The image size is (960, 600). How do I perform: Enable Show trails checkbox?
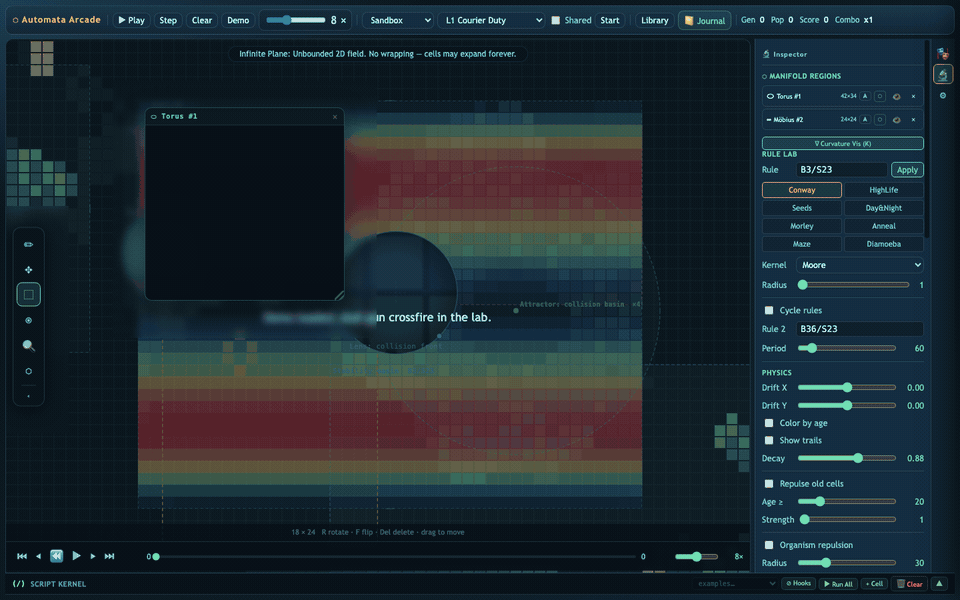click(769, 440)
